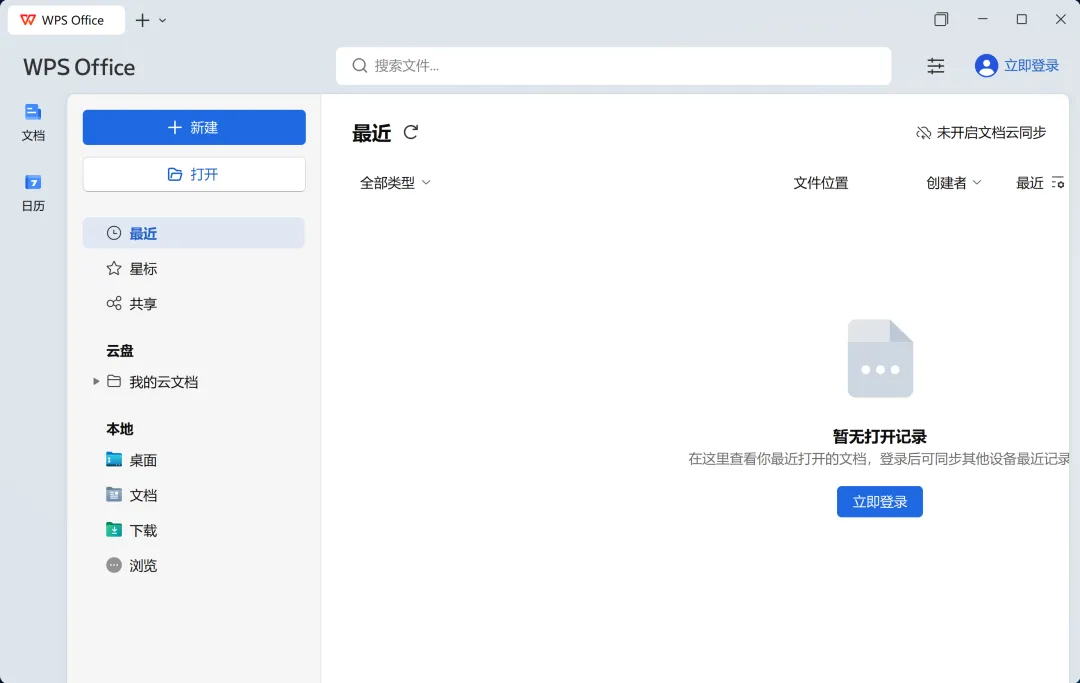Click 浏览 to browse files
The height and width of the screenshot is (683, 1080).
(x=132, y=565)
